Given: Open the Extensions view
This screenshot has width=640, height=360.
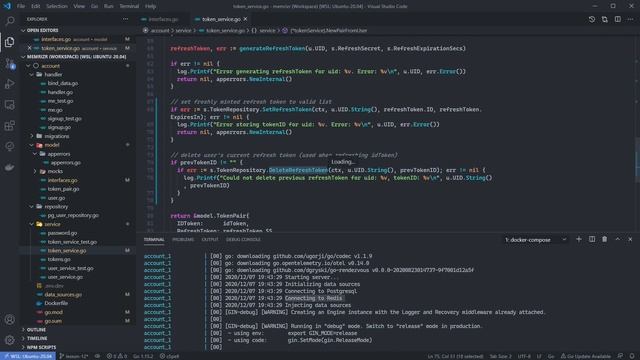Looking at the screenshot, I should 10,125.
